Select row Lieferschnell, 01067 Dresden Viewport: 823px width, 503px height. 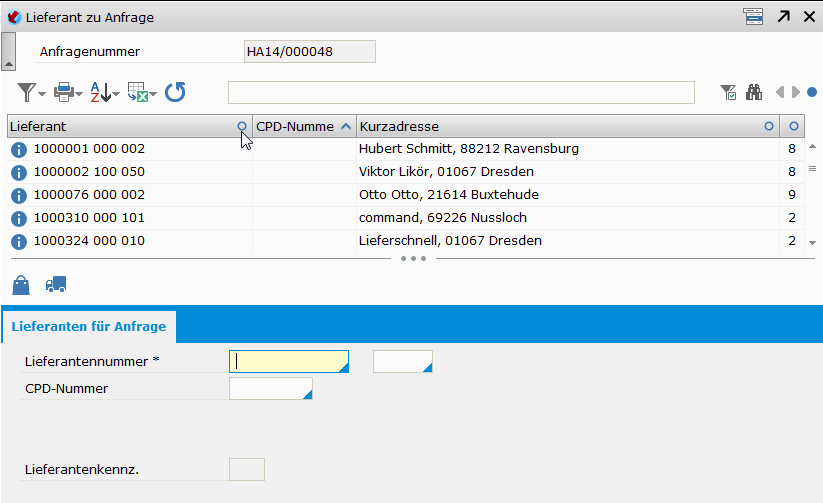click(x=405, y=240)
